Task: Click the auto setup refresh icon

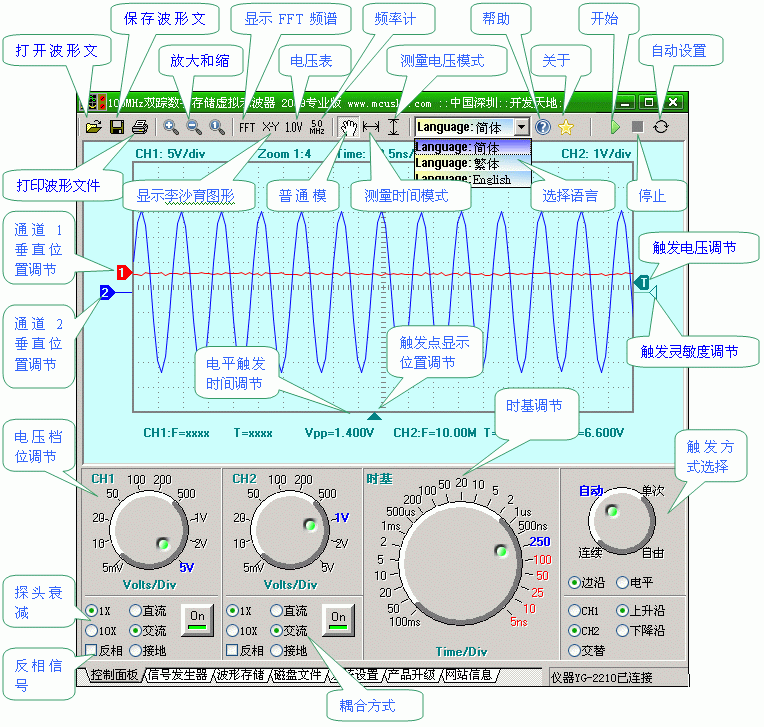Action: 660,127
